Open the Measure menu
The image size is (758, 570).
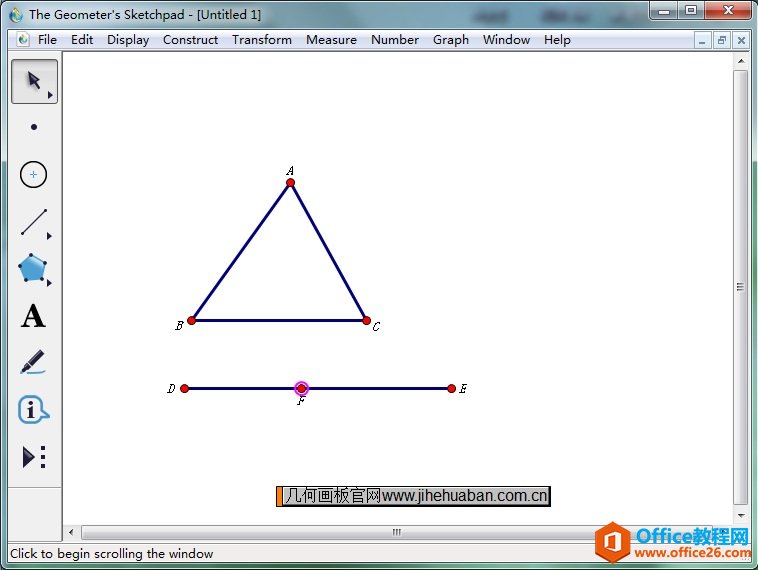[331, 40]
